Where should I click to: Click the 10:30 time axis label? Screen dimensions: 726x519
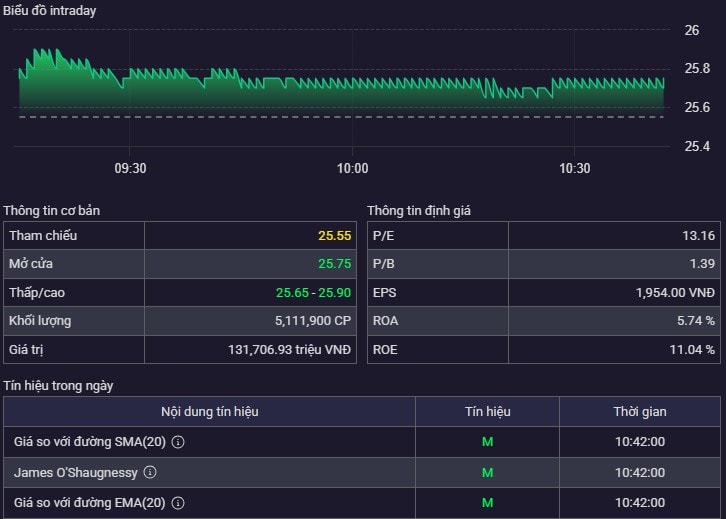pos(575,168)
